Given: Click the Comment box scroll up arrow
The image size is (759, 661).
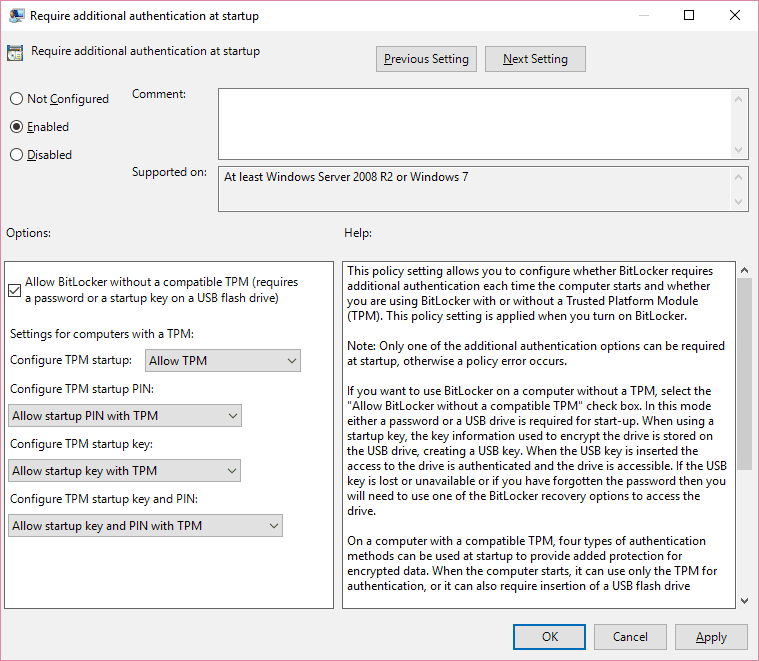Looking at the screenshot, I should pos(739,99).
